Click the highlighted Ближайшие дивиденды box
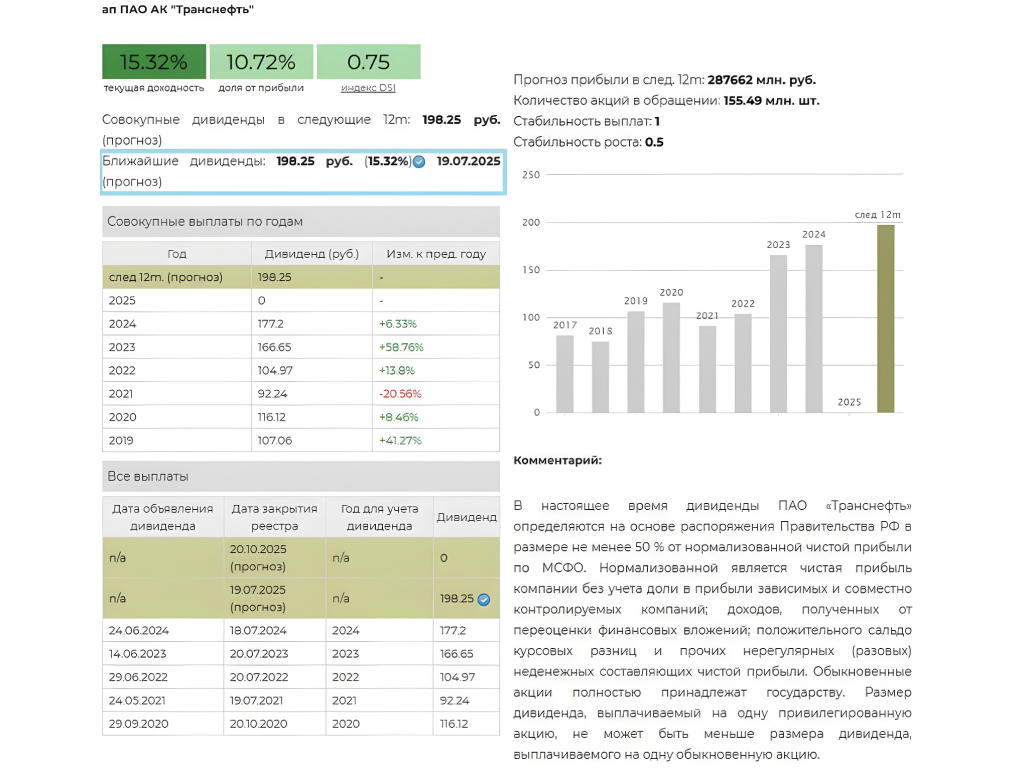Image resolution: width=1024 pixels, height=768 pixels. [302, 172]
